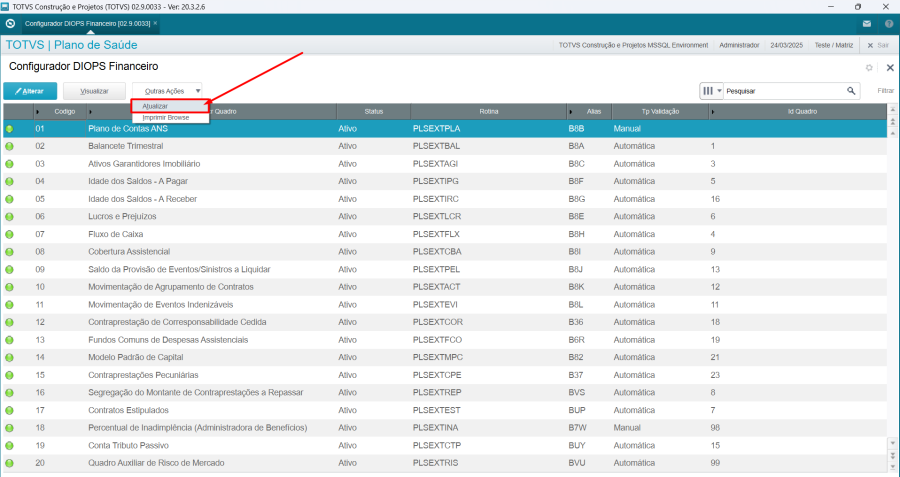Jump to last record with bottom arrow

893,467
